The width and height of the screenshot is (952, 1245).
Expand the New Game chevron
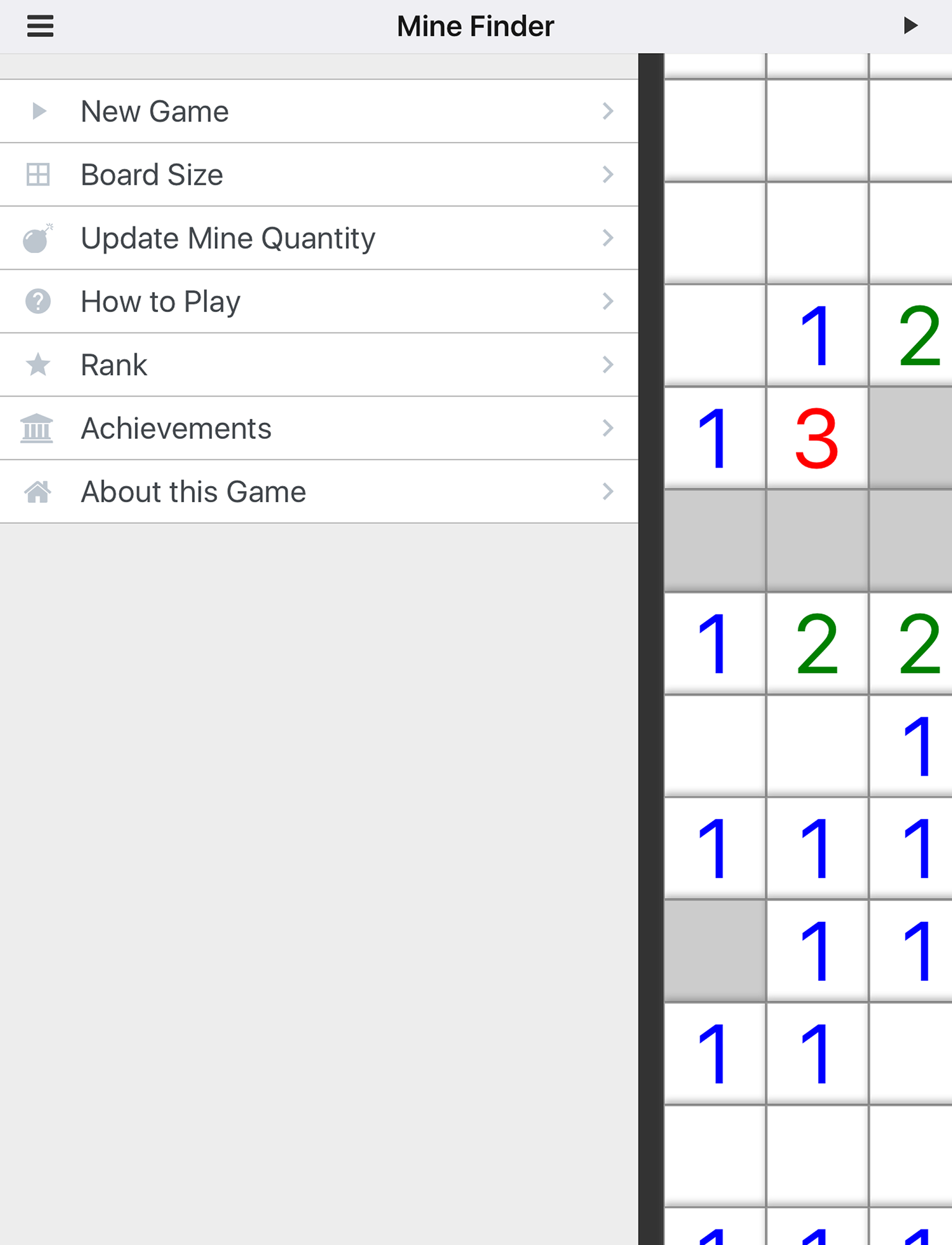(x=608, y=111)
